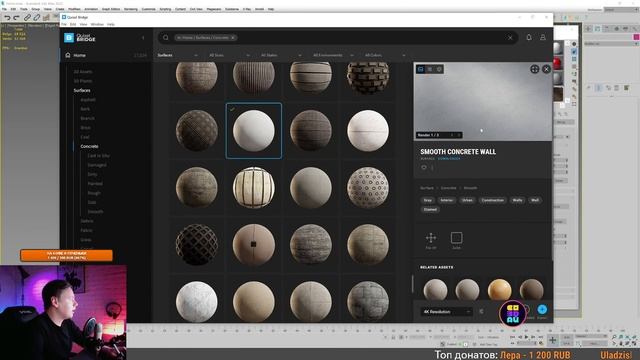Select 3D Plants in the sidebar

(83, 81)
